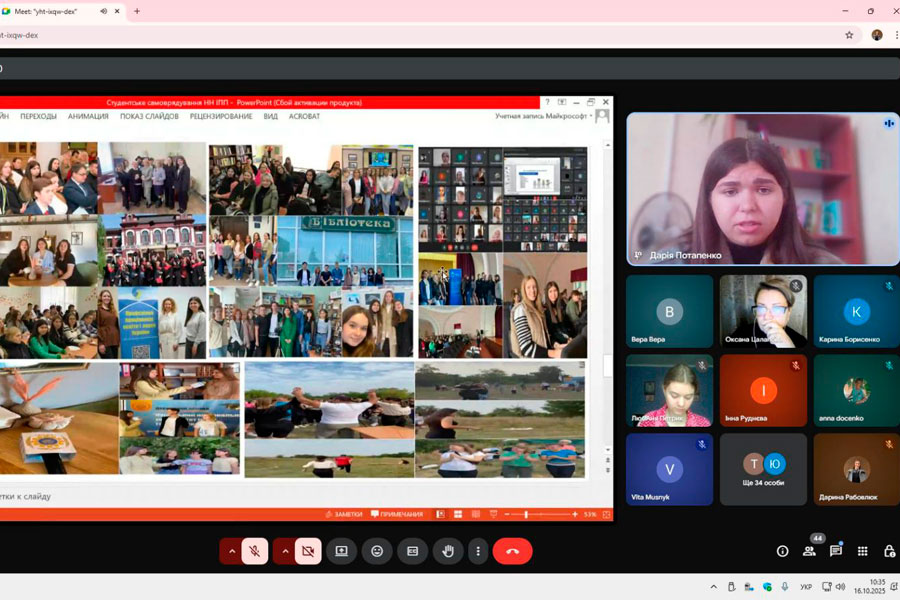Start slide show from status bar
Screen dimensions: 900x600
pyautogui.click(x=493, y=514)
